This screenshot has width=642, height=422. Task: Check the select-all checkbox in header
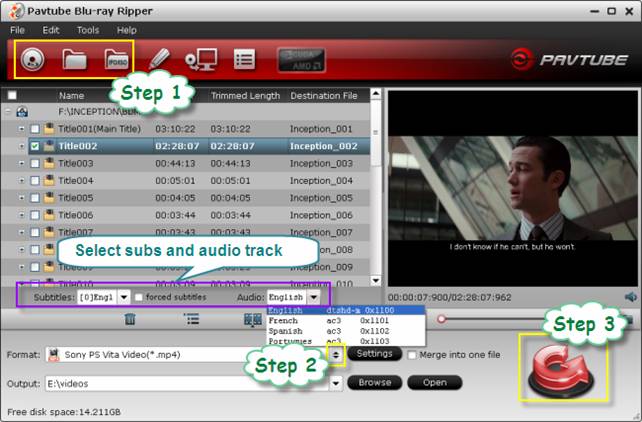[x=12, y=95]
